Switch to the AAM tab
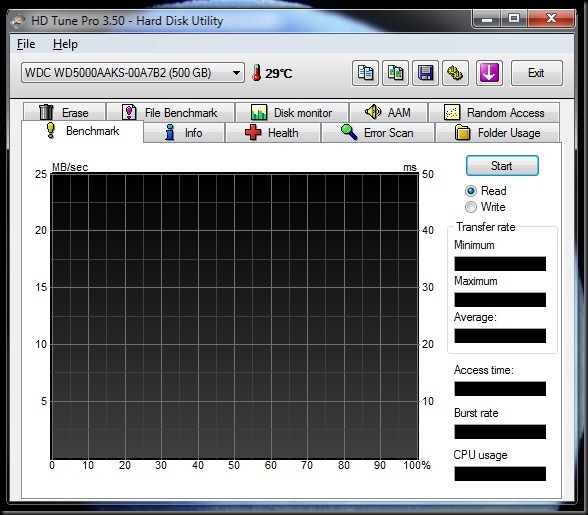Screen dimensions: 588x515 (x=388, y=112)
